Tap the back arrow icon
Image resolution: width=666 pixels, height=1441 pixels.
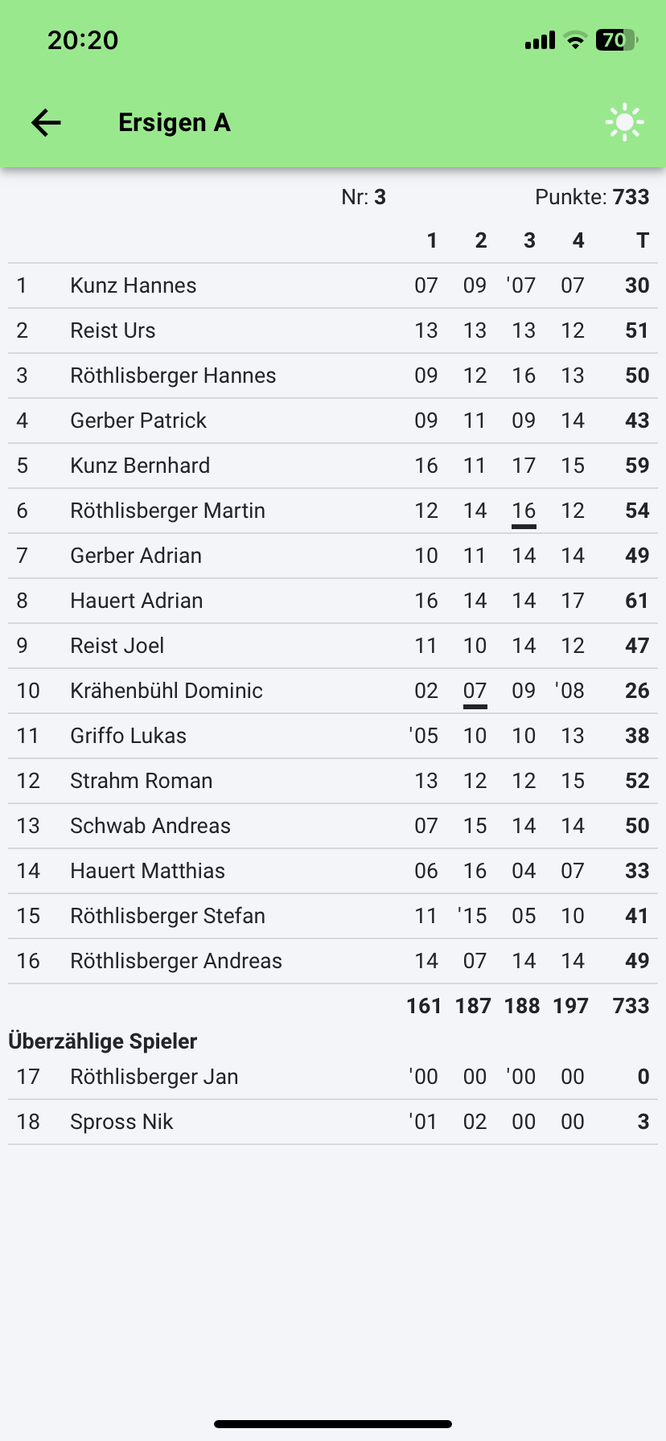point(46,123)
